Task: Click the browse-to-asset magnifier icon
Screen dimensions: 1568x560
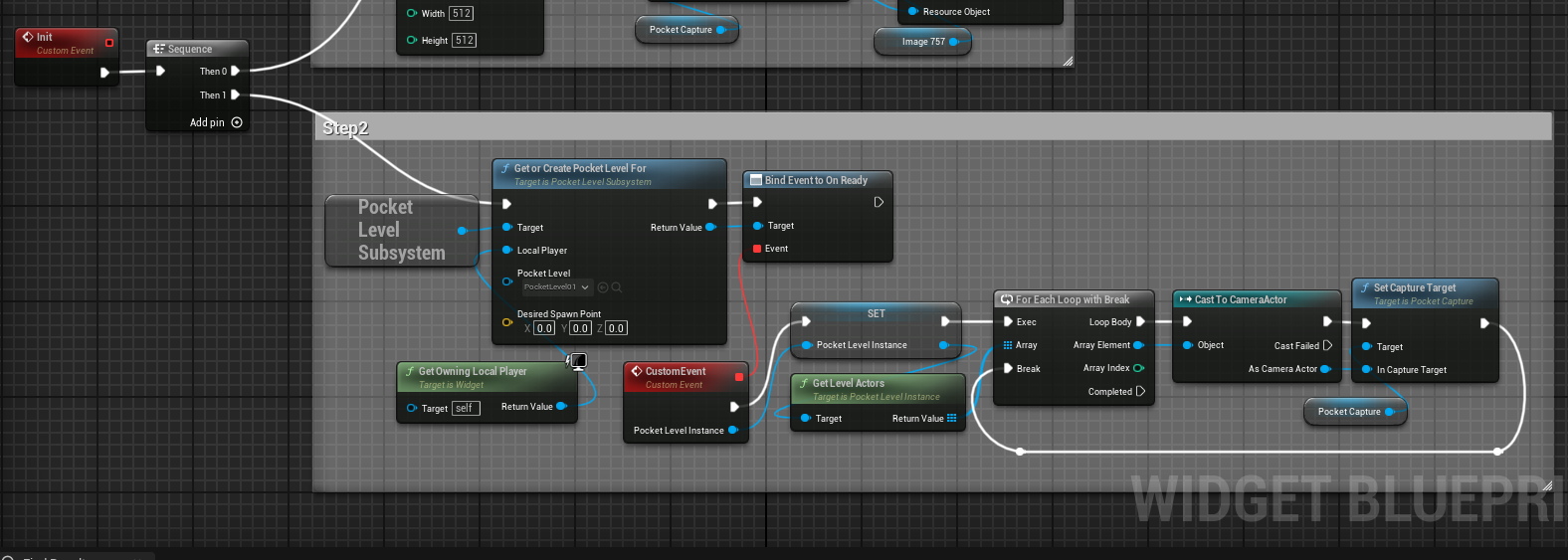Action: tap(617, 287)
